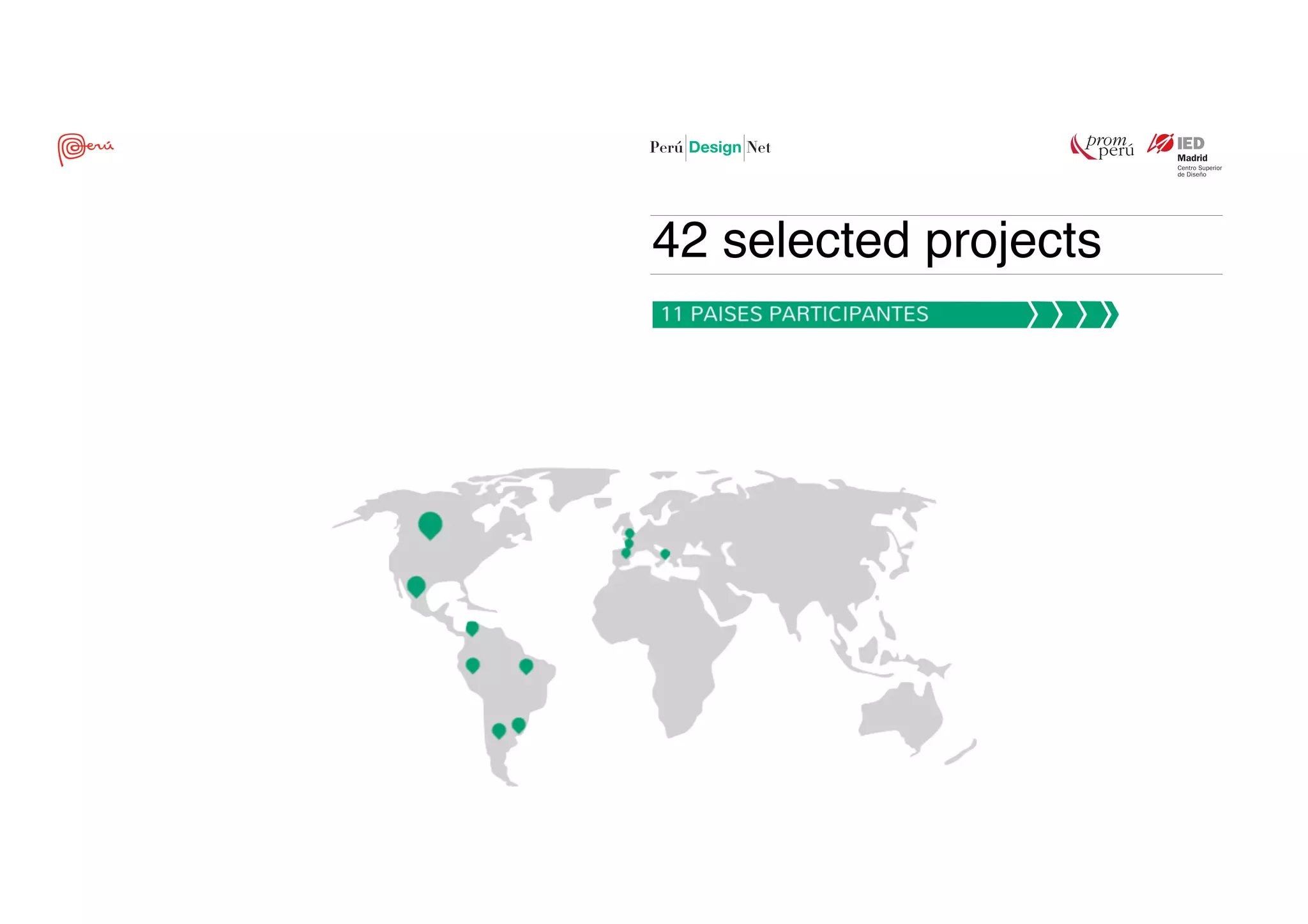Click the map pin over Peru
The image size is (1308, 924).
(473, 665)
